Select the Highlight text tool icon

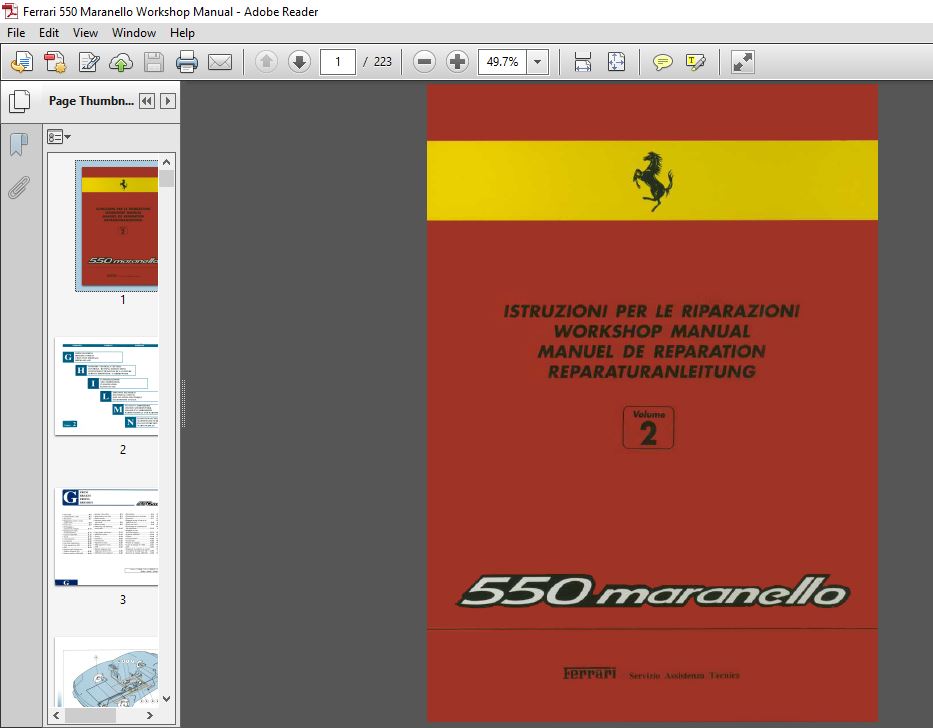tap(695, 62)
